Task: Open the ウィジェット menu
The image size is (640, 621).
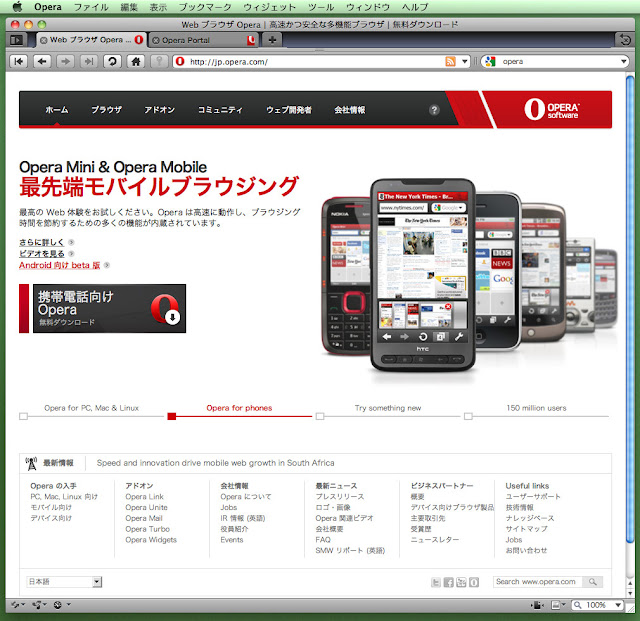Action: (x=269, y=7)
